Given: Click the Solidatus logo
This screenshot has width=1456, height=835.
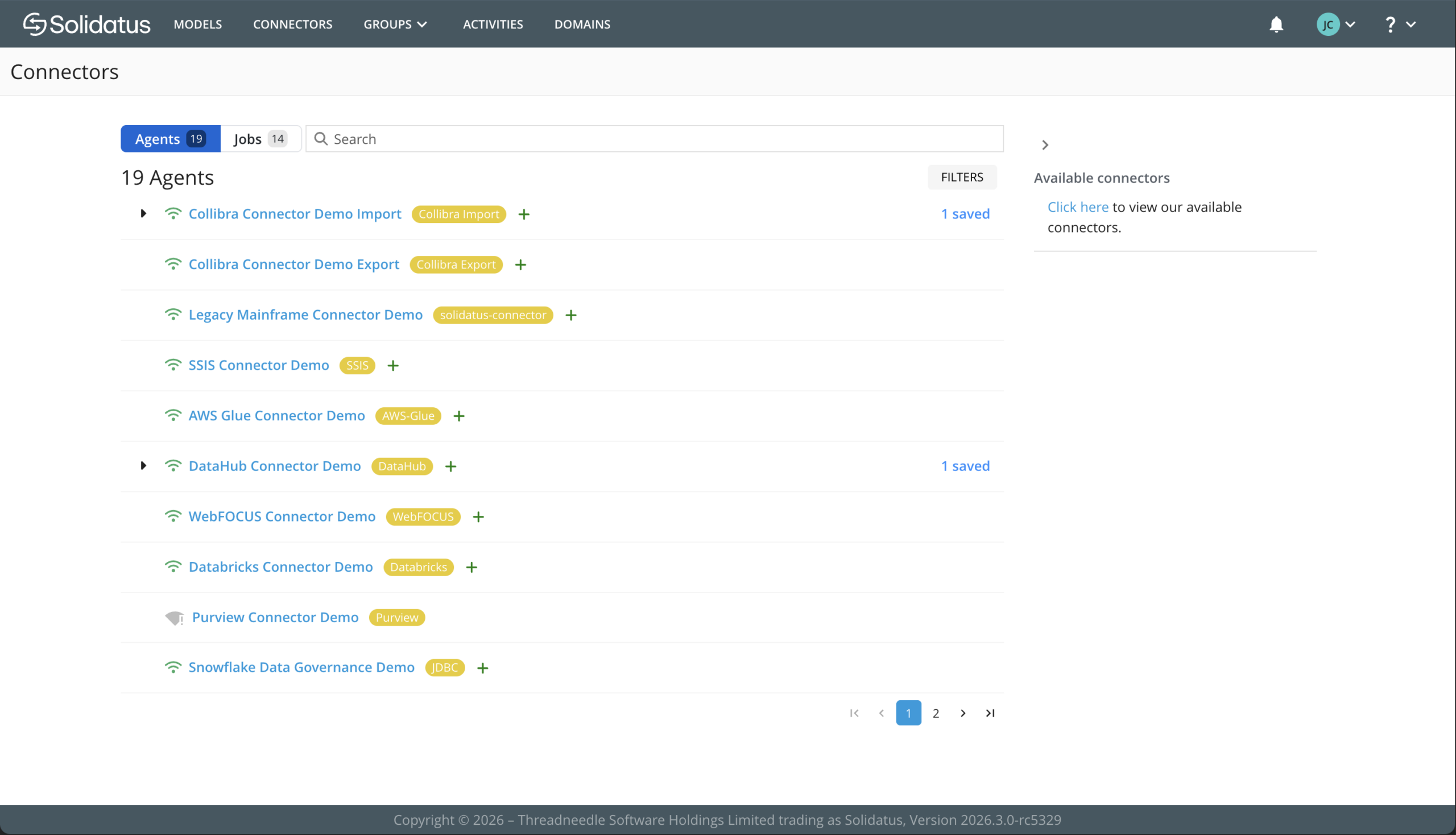Looking at the screenshot, I should coord(86,24).
